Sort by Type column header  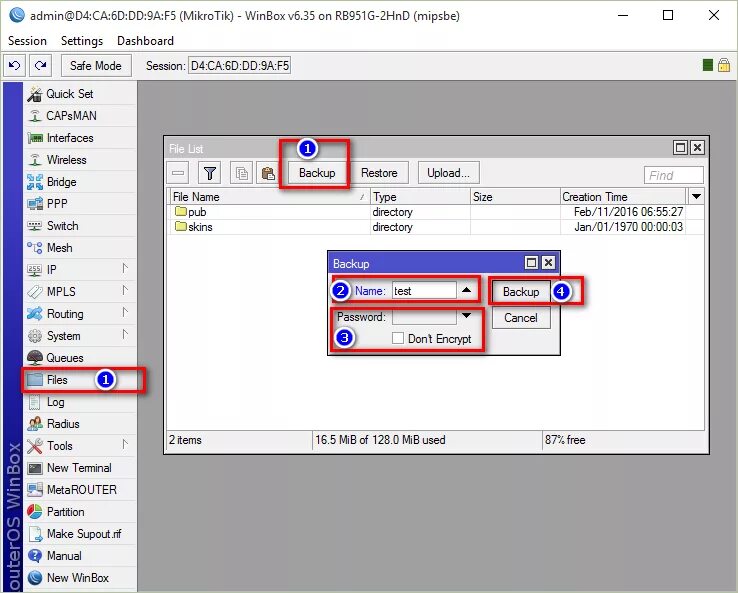[x=420, y=196]
